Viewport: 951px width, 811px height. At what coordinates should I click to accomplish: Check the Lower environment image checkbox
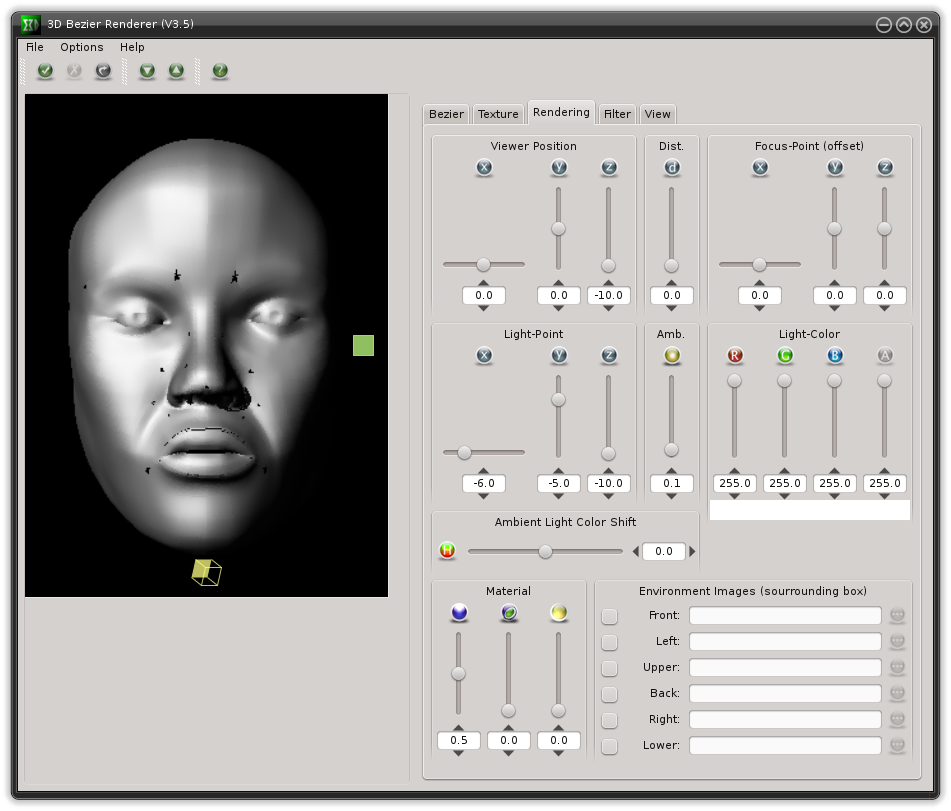coord(610,746)
